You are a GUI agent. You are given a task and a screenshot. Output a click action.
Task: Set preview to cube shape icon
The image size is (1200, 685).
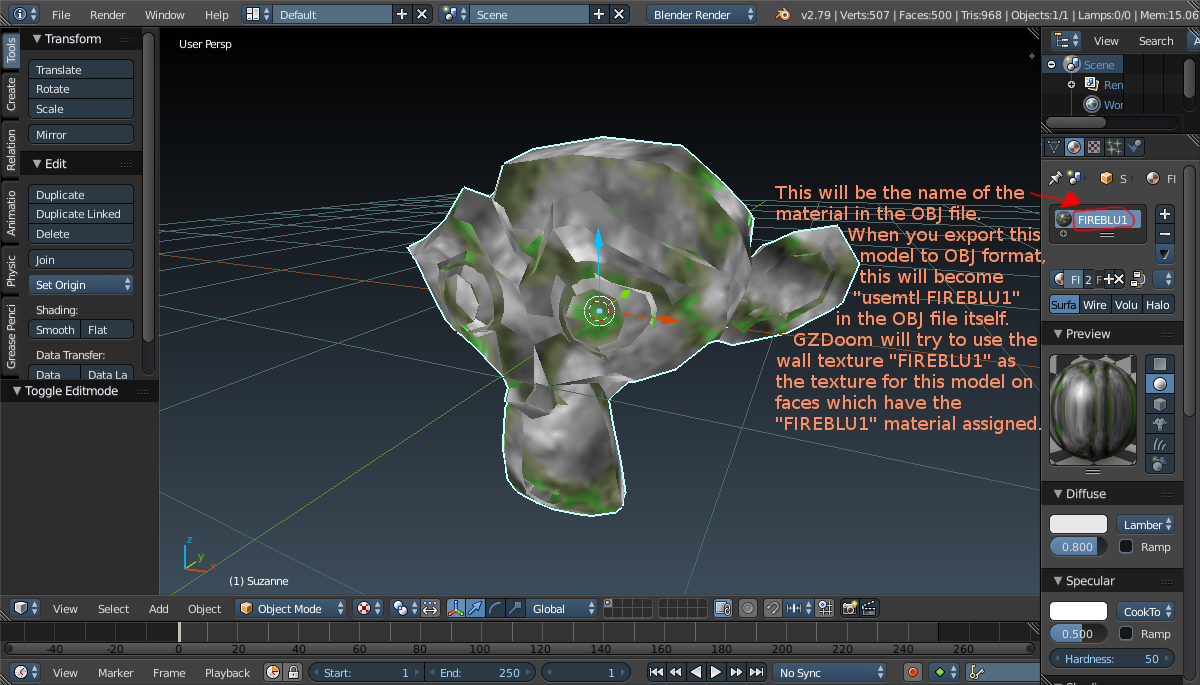click(x=1159, y=405)
